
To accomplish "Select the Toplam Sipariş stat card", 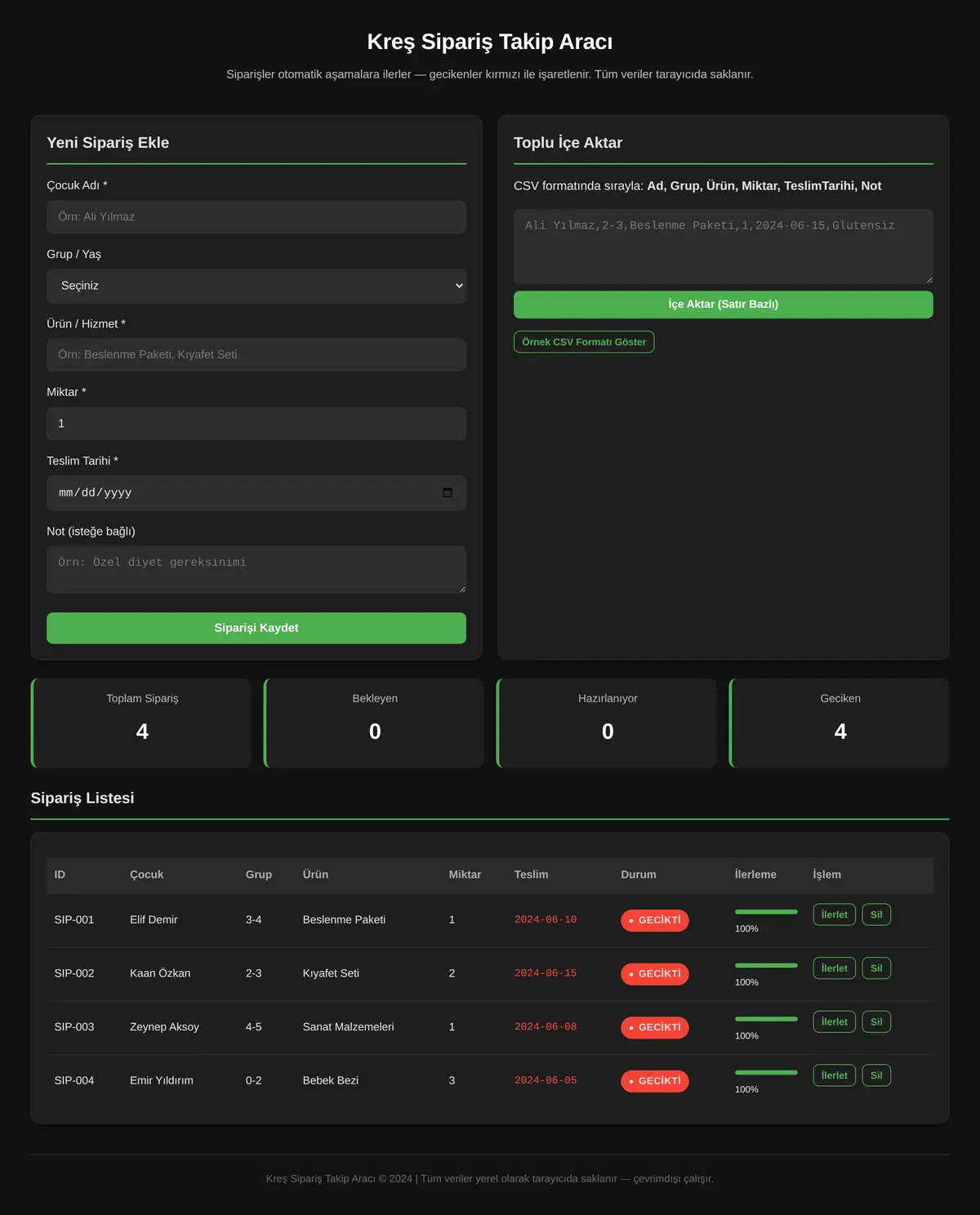I will 141,723.
